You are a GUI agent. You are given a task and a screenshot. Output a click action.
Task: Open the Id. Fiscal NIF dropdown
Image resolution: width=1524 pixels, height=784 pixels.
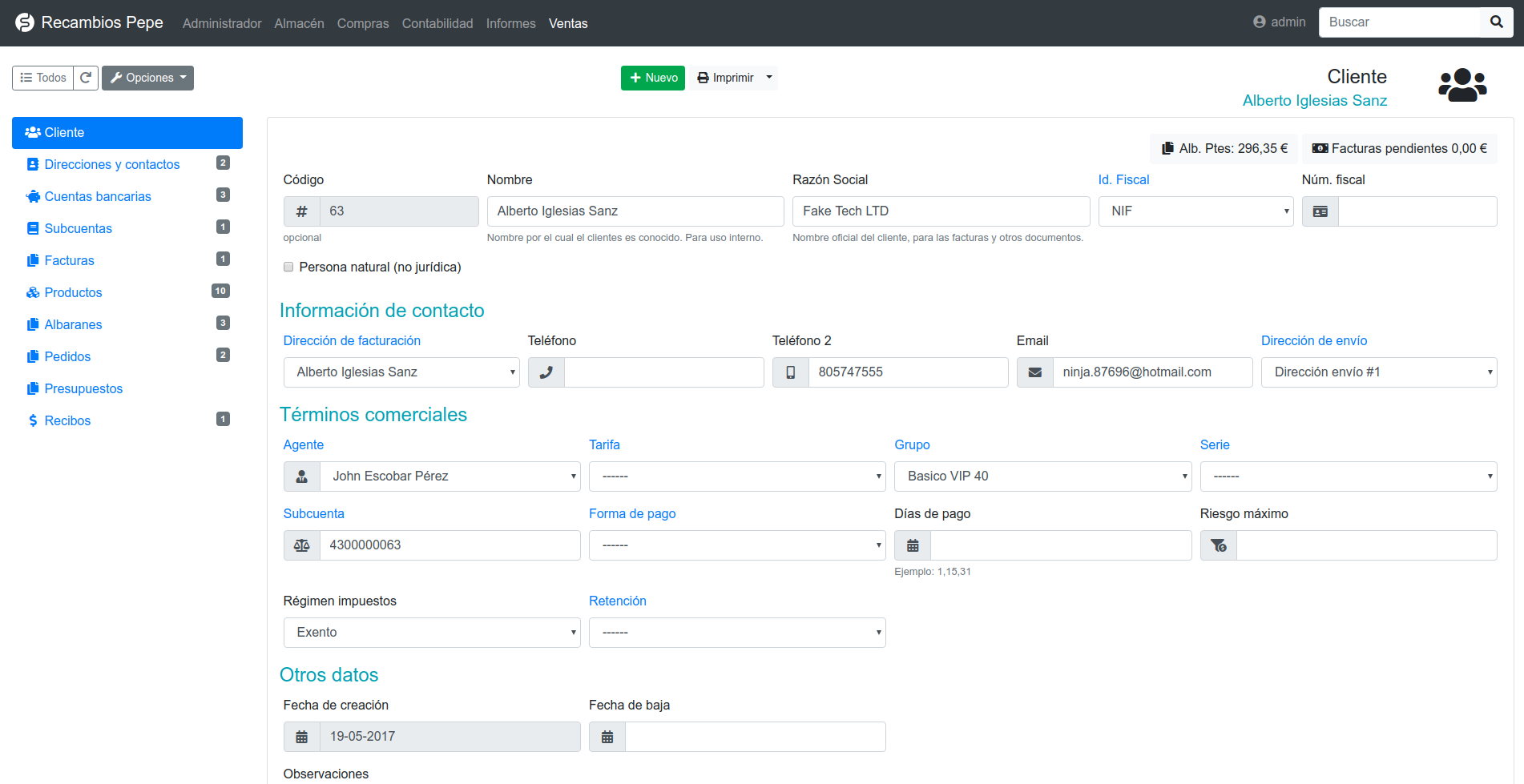1195,211
